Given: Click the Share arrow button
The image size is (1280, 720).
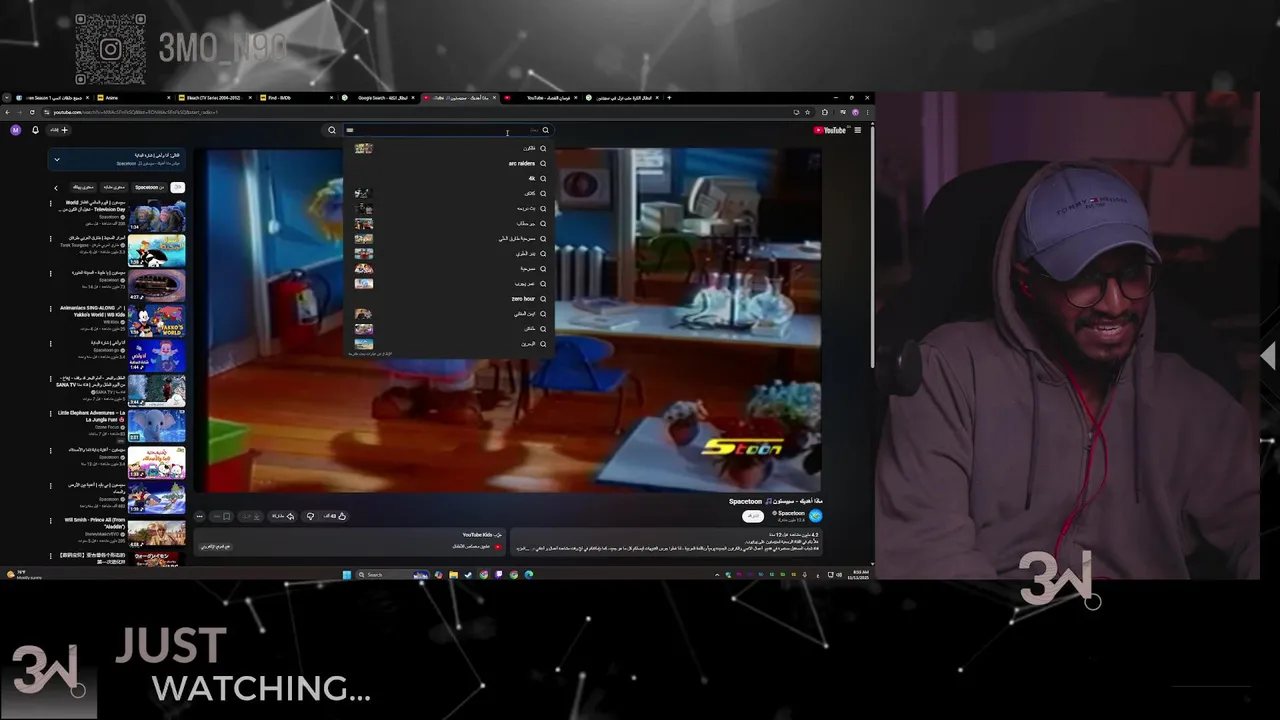Looking at the screenshot, I should tap(283, 516).
